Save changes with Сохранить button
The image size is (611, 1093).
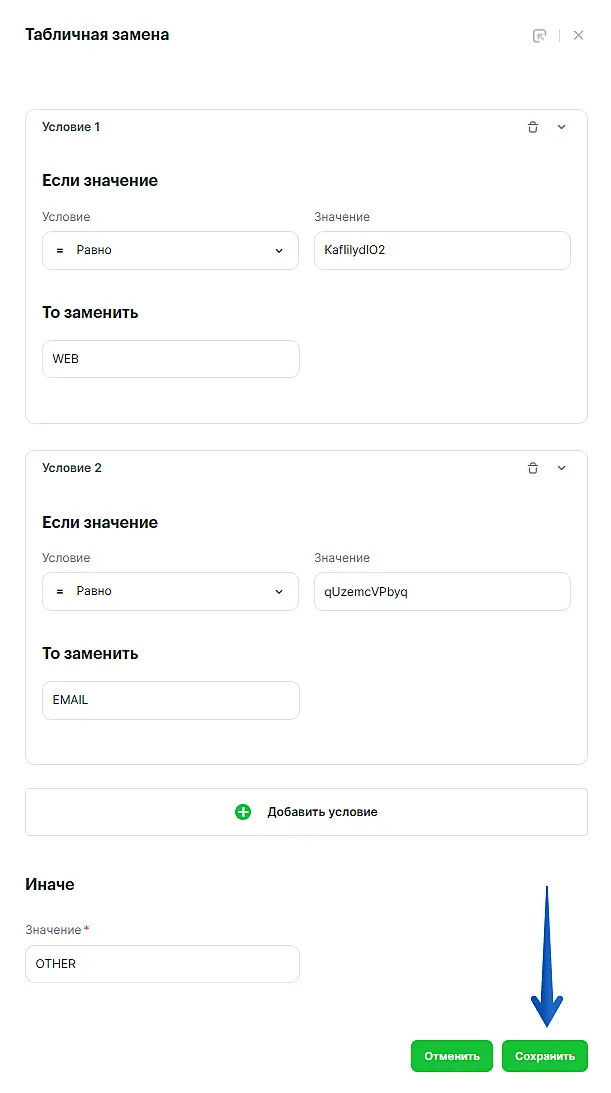click(x=545, y=1056)
